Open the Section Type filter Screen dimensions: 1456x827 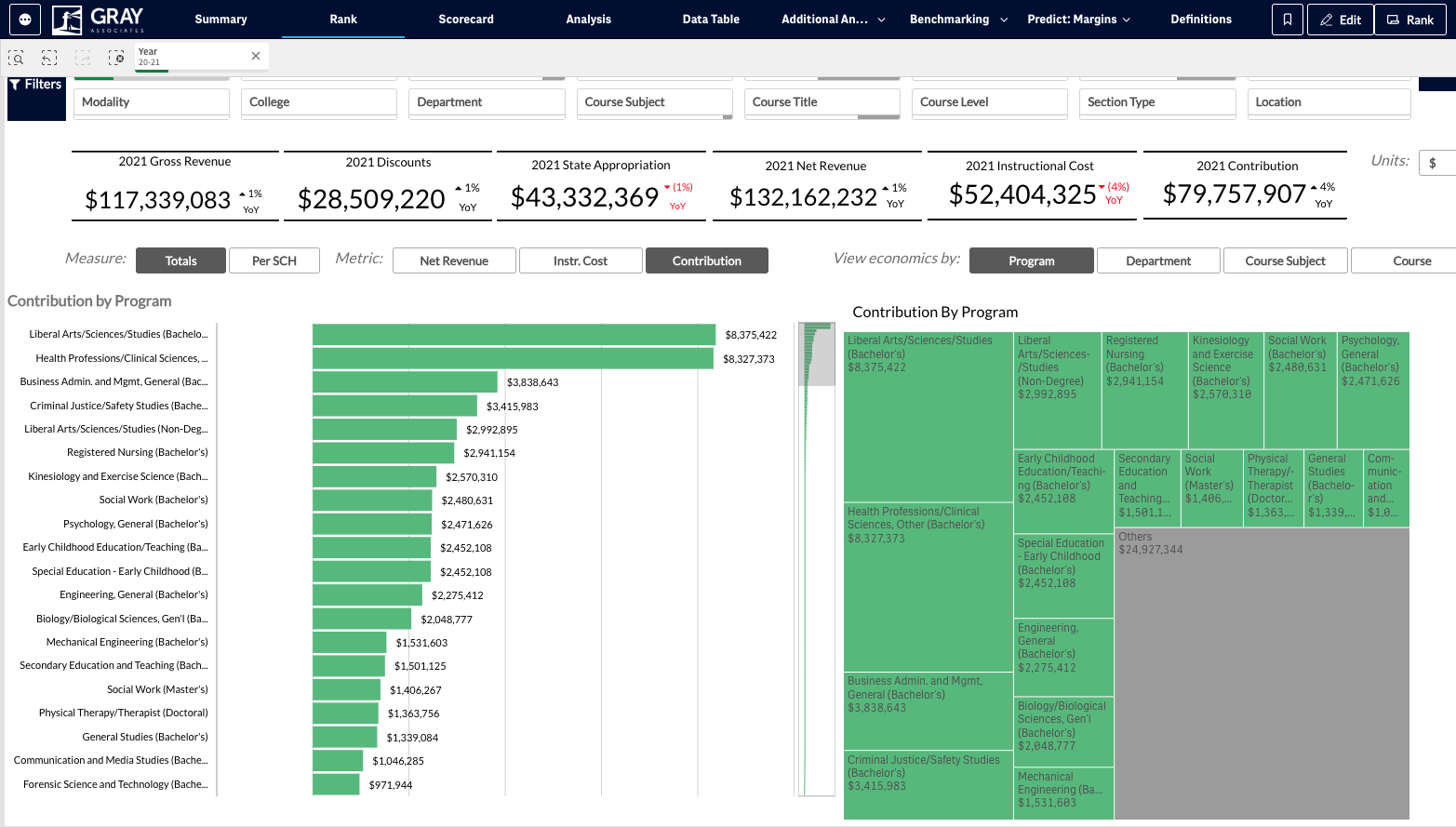tap(1157, 103)
